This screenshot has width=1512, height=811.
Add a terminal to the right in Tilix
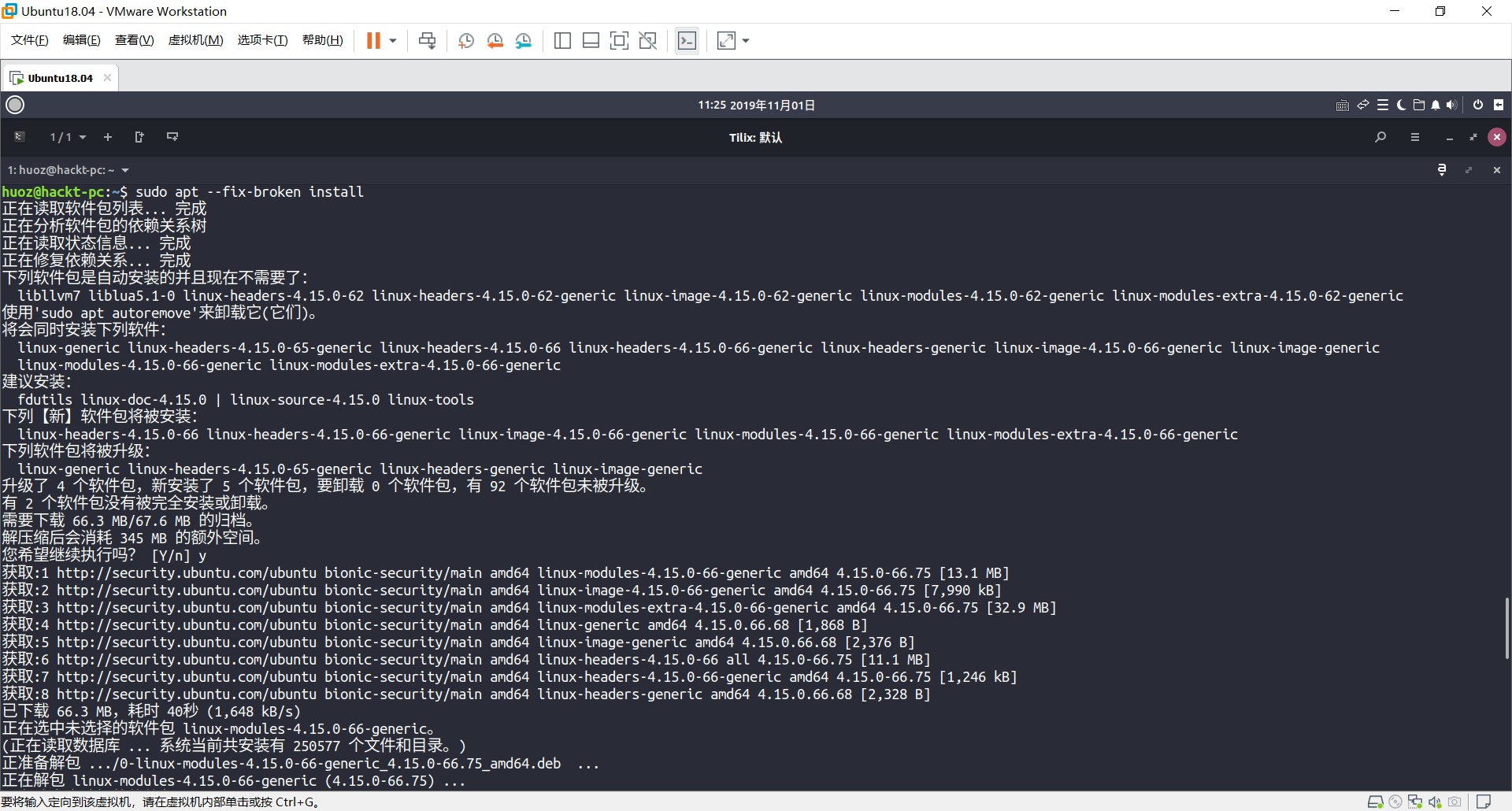coord(139,137)
